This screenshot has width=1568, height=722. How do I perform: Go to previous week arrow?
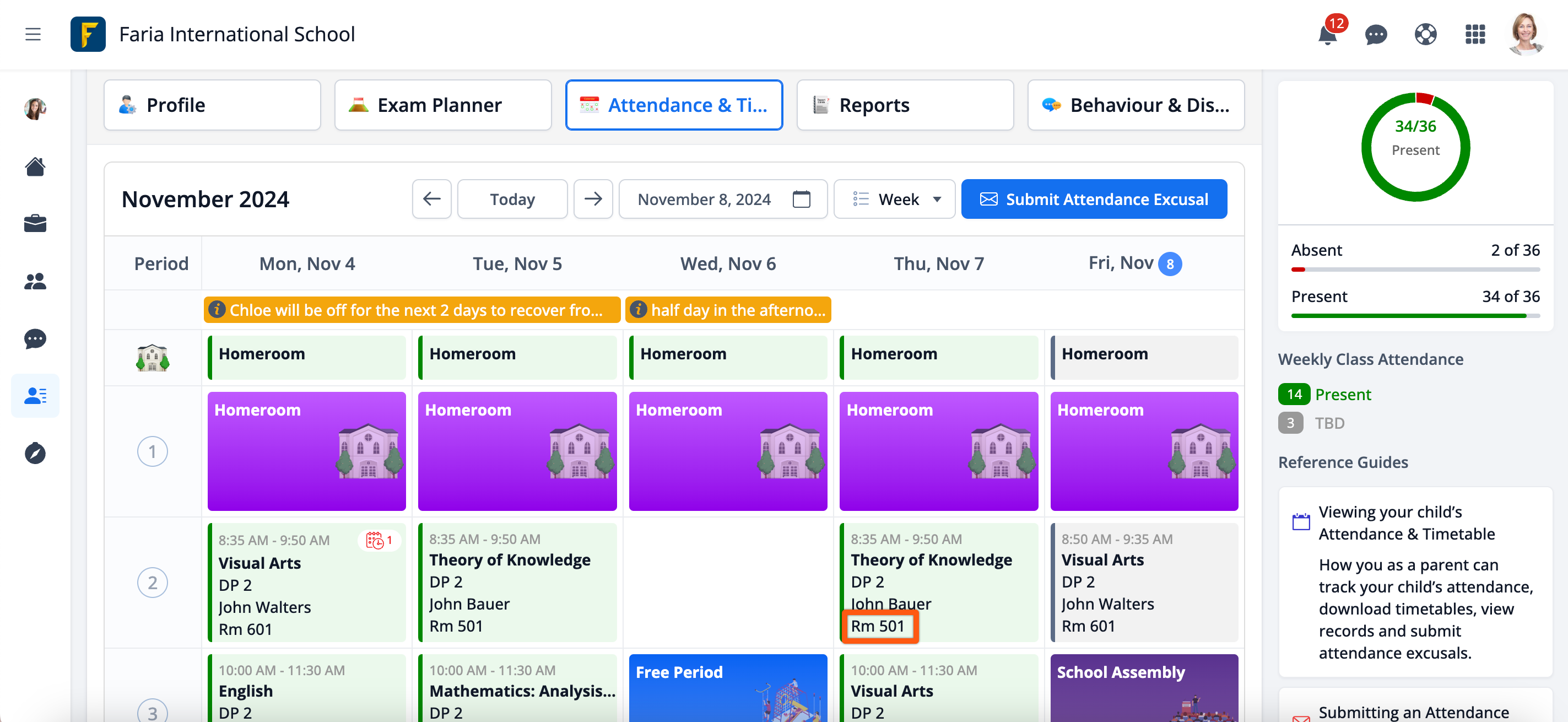tap(431, 199)
